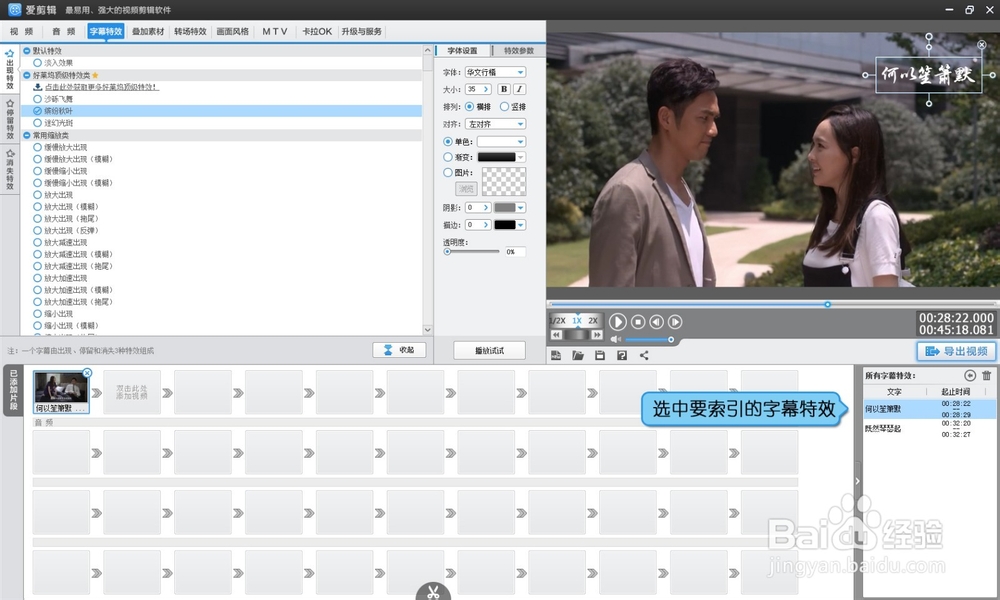Switch to the 转场特效 tab
This screenshot has width=1000, height=600.
pyautogui.click(x=190, y=31)
